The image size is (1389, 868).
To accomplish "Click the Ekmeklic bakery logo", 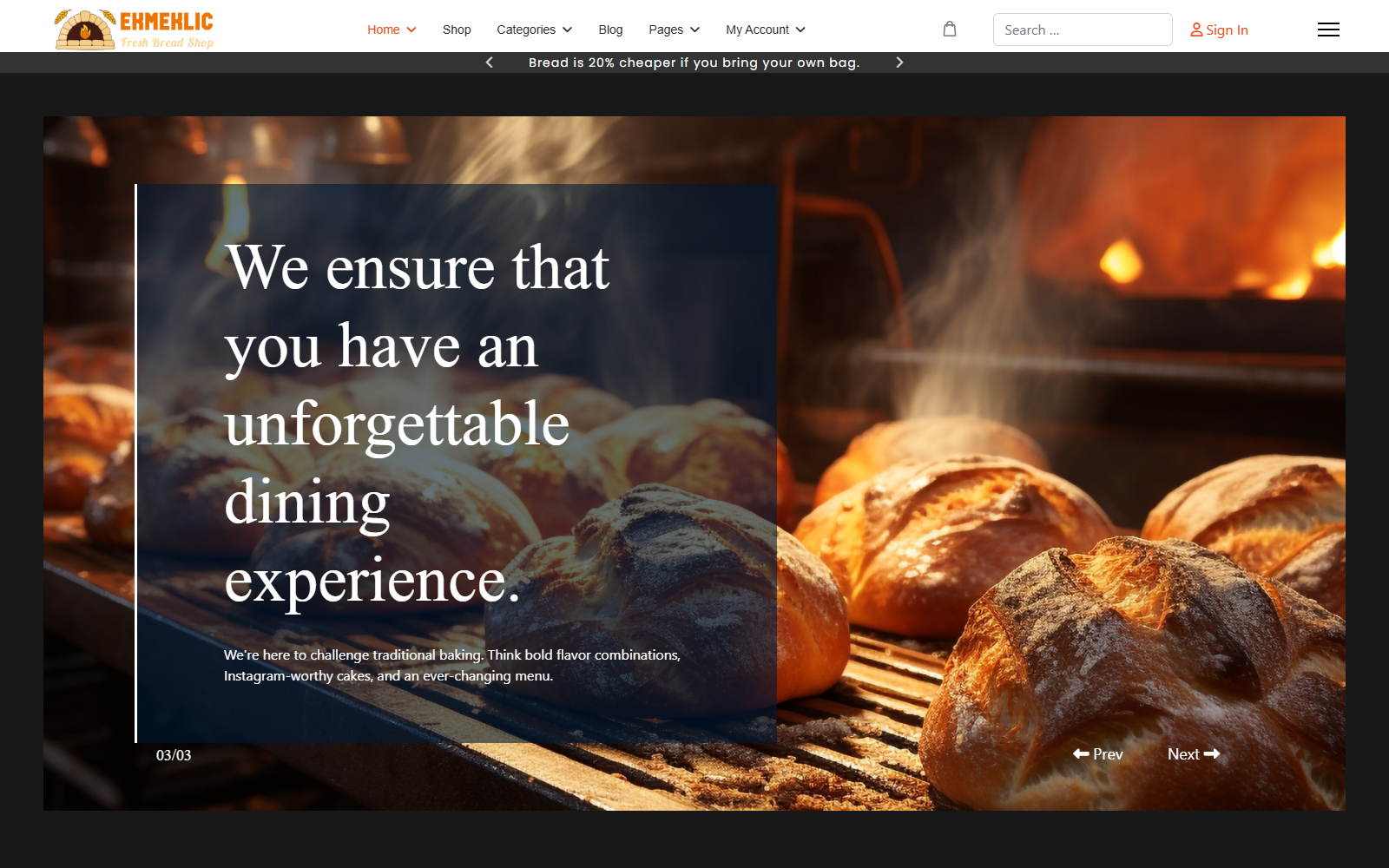I will click(x=135, y=30).
